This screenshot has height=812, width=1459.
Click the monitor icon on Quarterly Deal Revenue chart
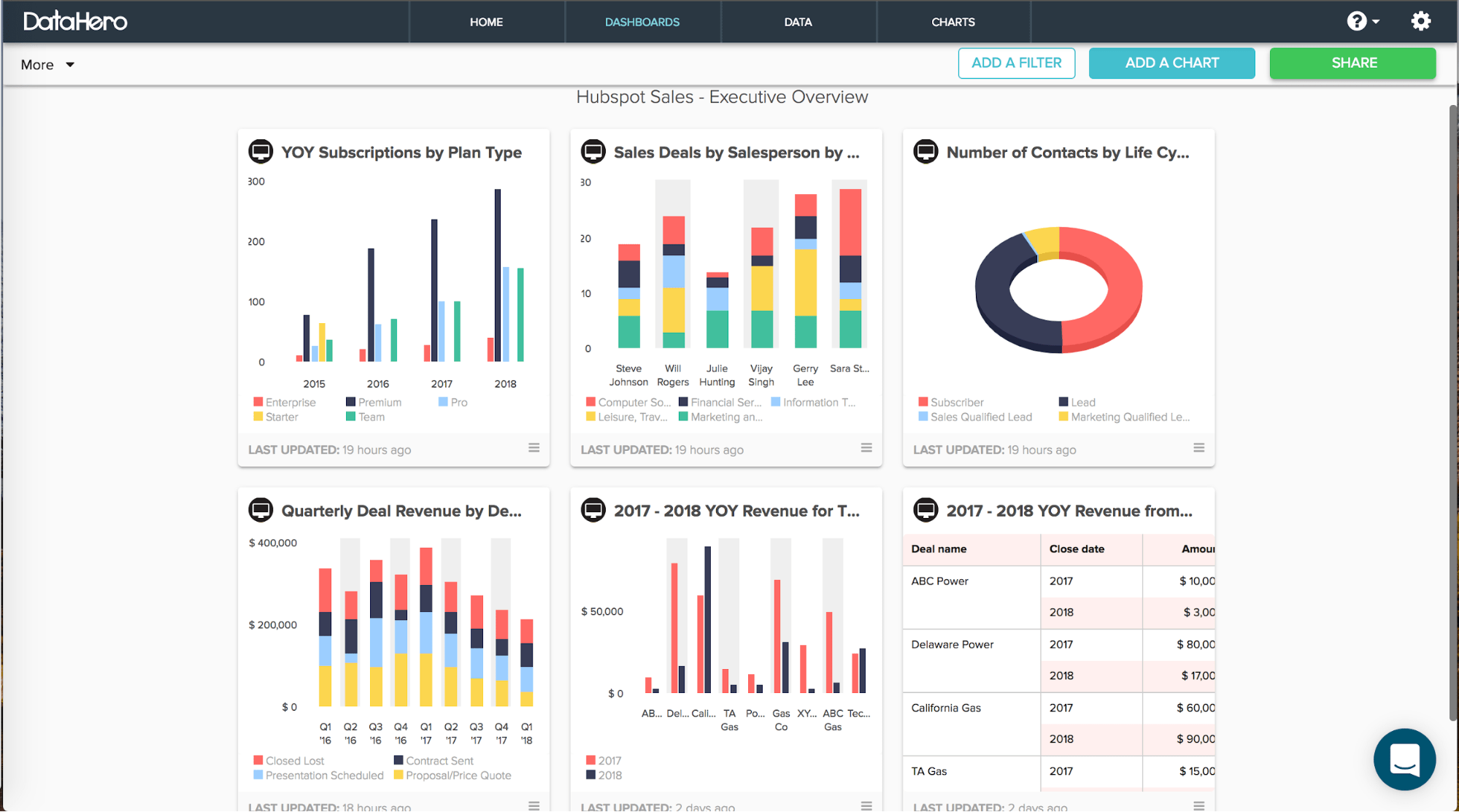tap(261, 510)
